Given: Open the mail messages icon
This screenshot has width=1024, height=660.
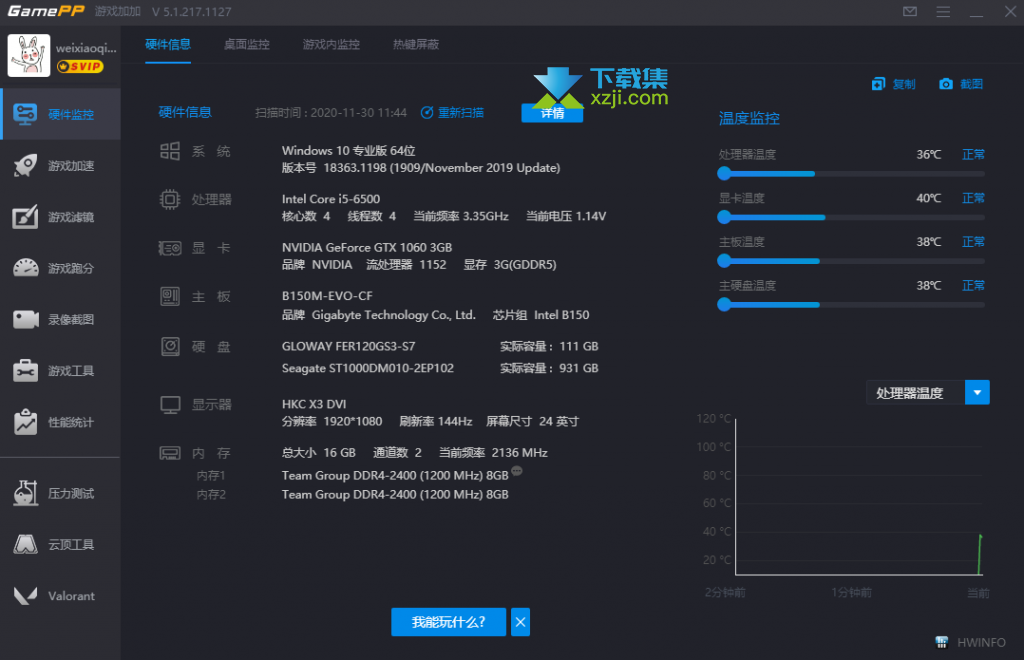Looking at the screenshot, I should coord(910,11).
